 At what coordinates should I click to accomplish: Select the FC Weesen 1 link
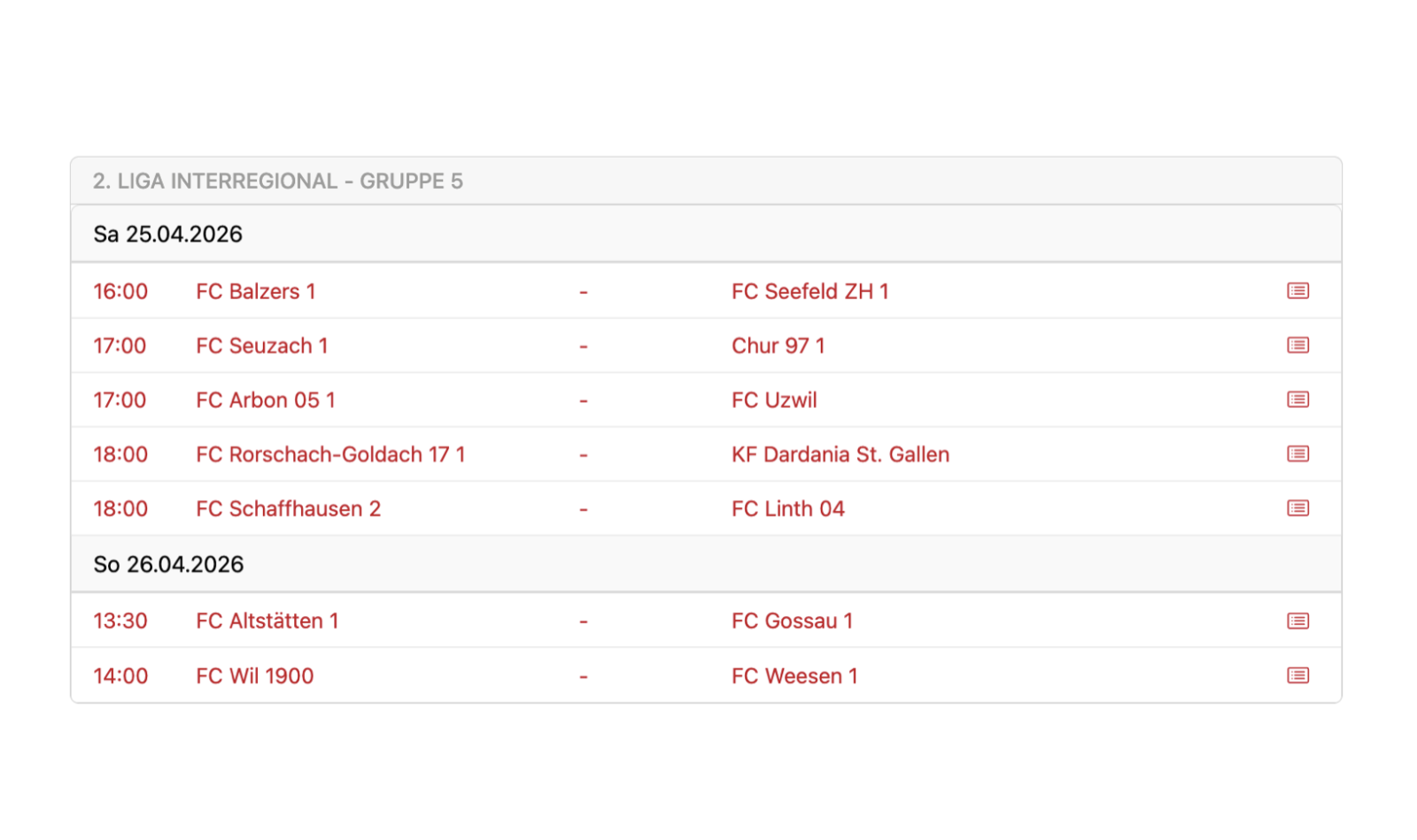pos(794,676)
